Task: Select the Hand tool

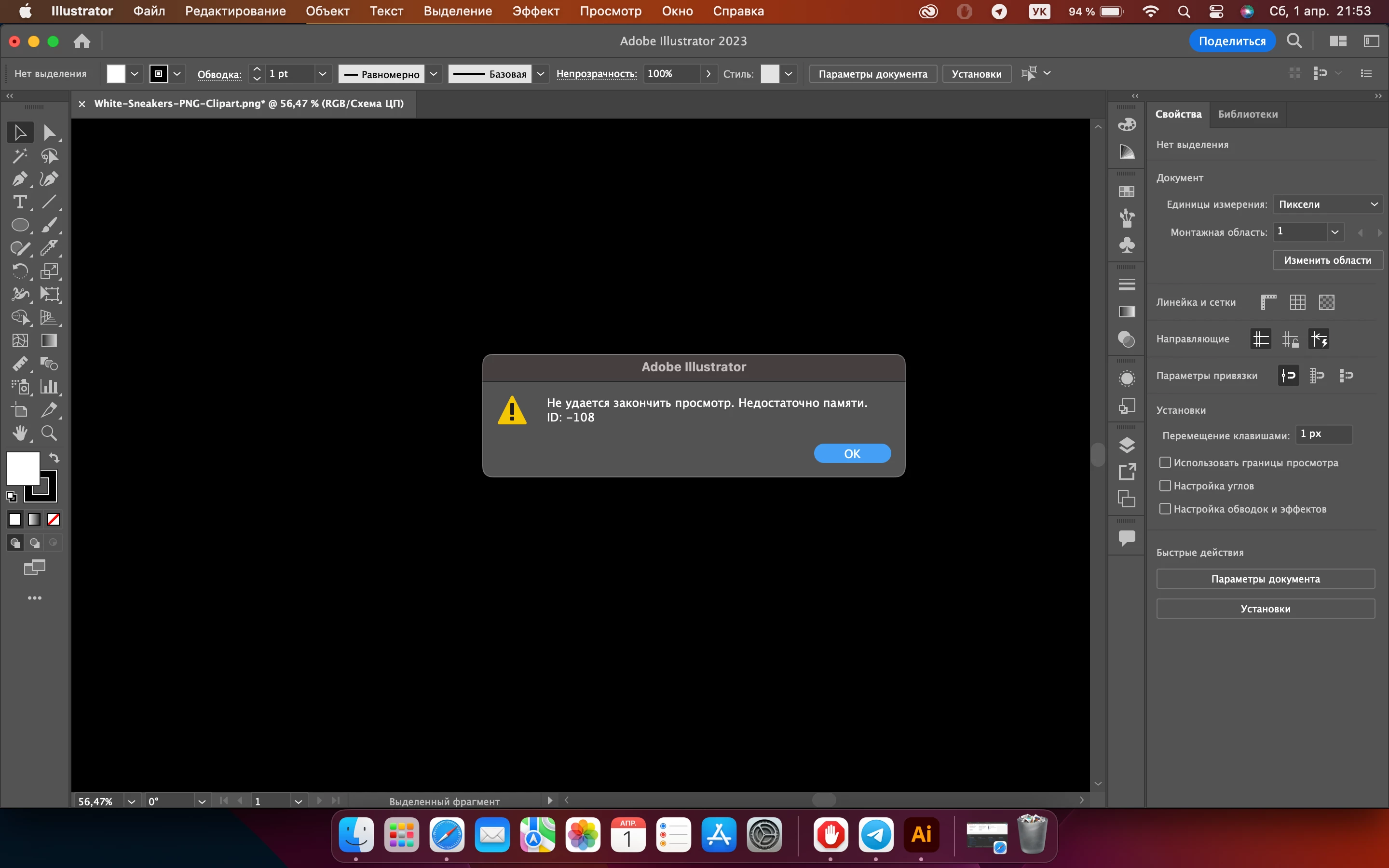Action: 19,433
